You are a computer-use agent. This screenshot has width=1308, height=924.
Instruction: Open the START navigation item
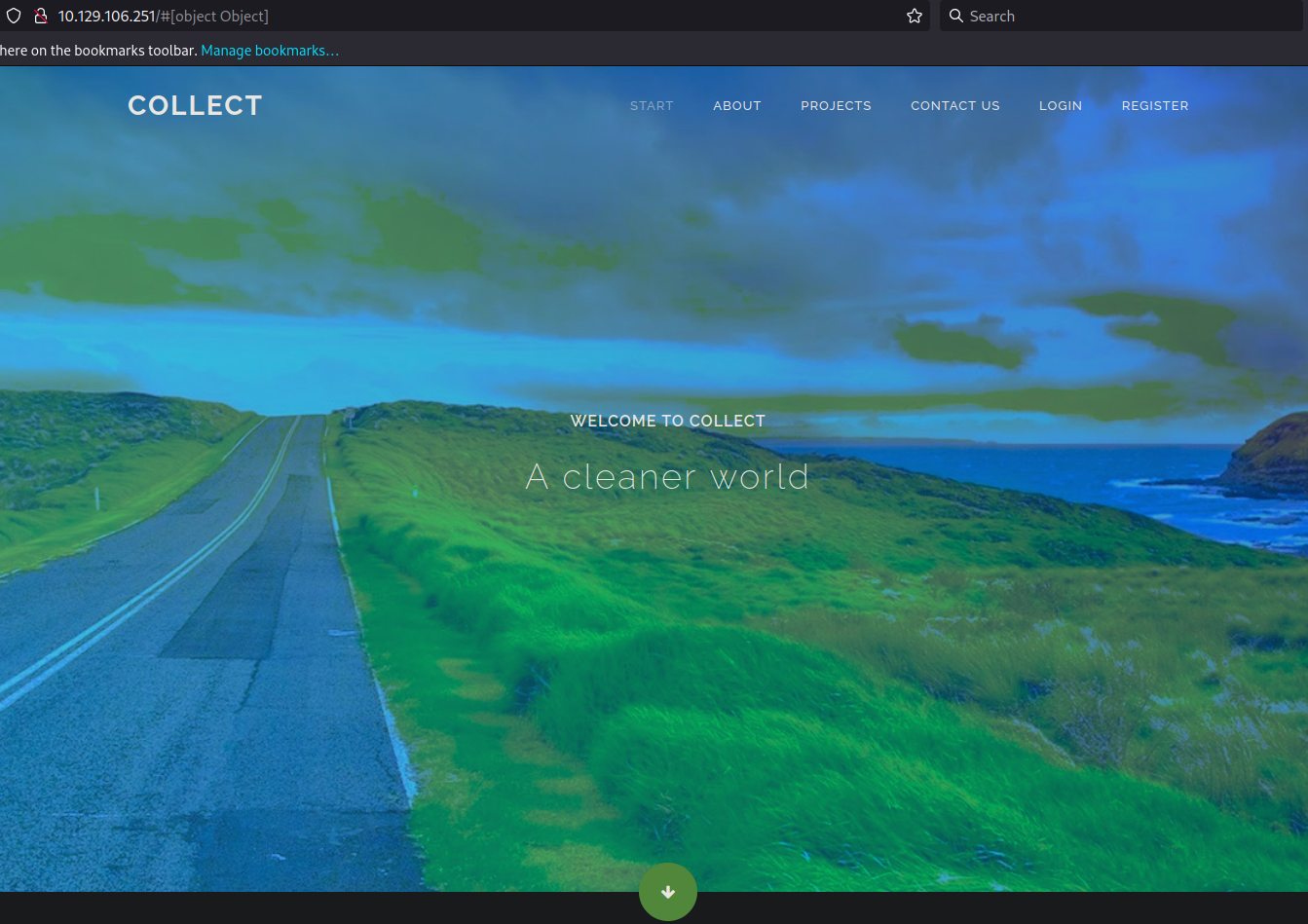tap(652, 105)
